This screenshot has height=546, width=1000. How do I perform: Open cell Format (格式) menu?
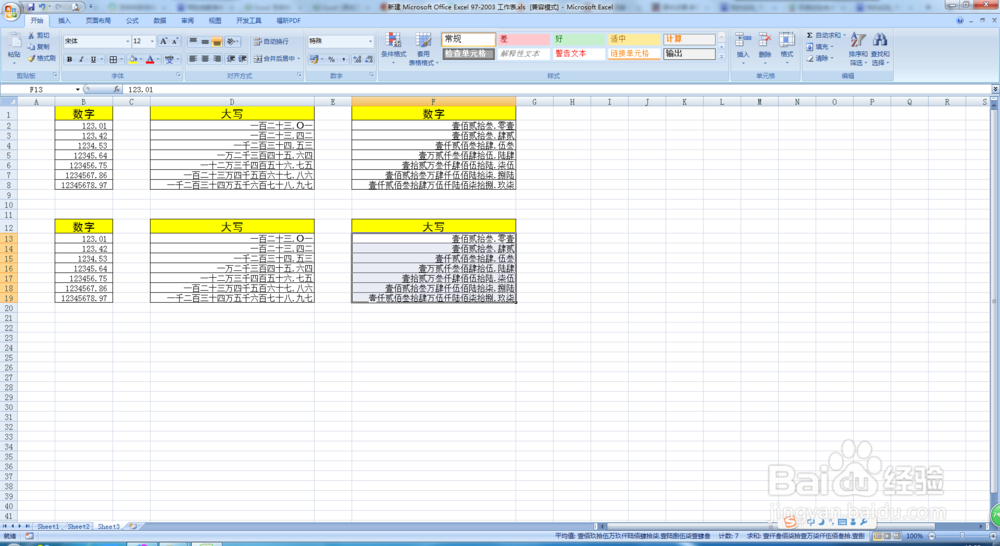787,47
